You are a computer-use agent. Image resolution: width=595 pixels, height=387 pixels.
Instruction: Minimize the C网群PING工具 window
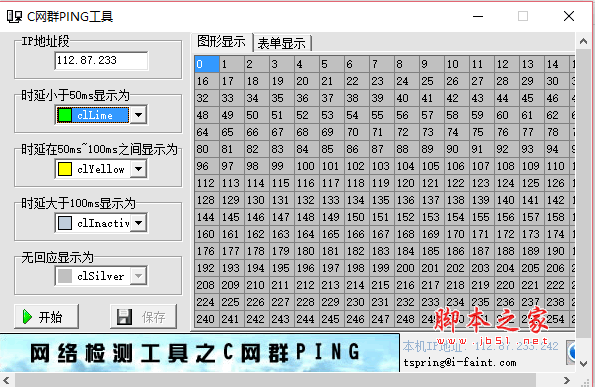(x=478, y=16)
